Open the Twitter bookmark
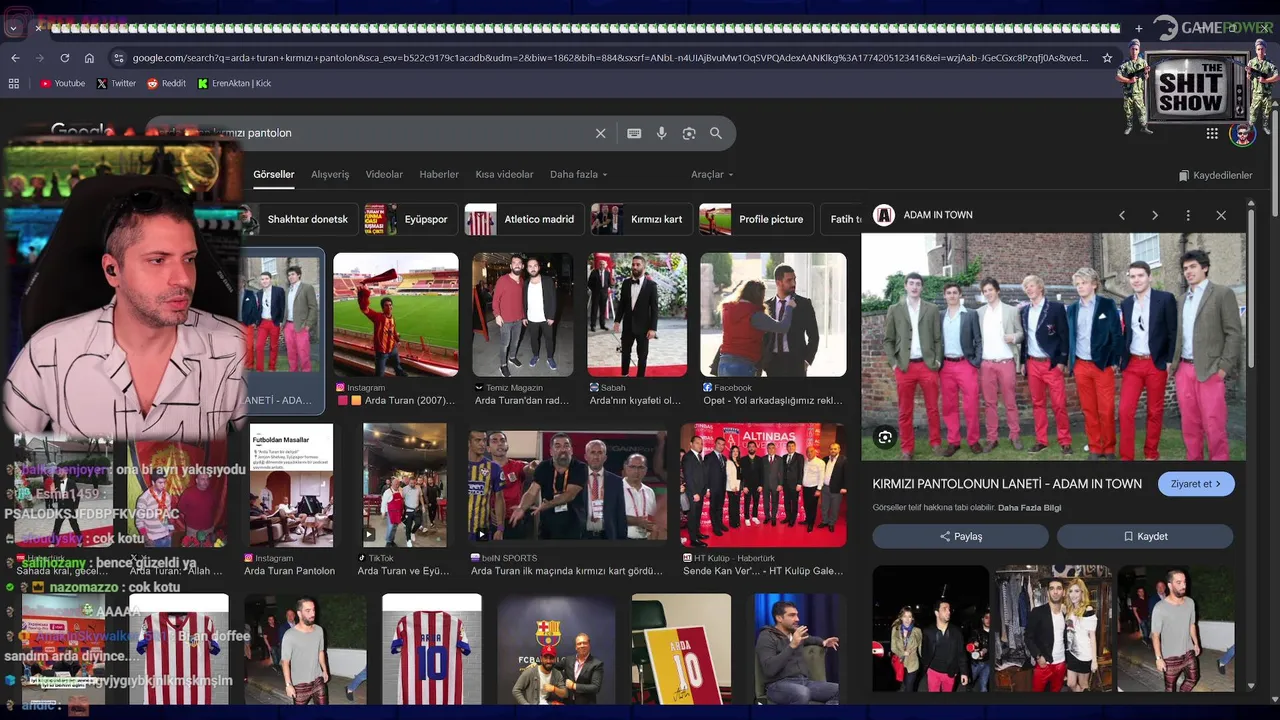This screenshot has width=1280, height=720. click(116, 84)
